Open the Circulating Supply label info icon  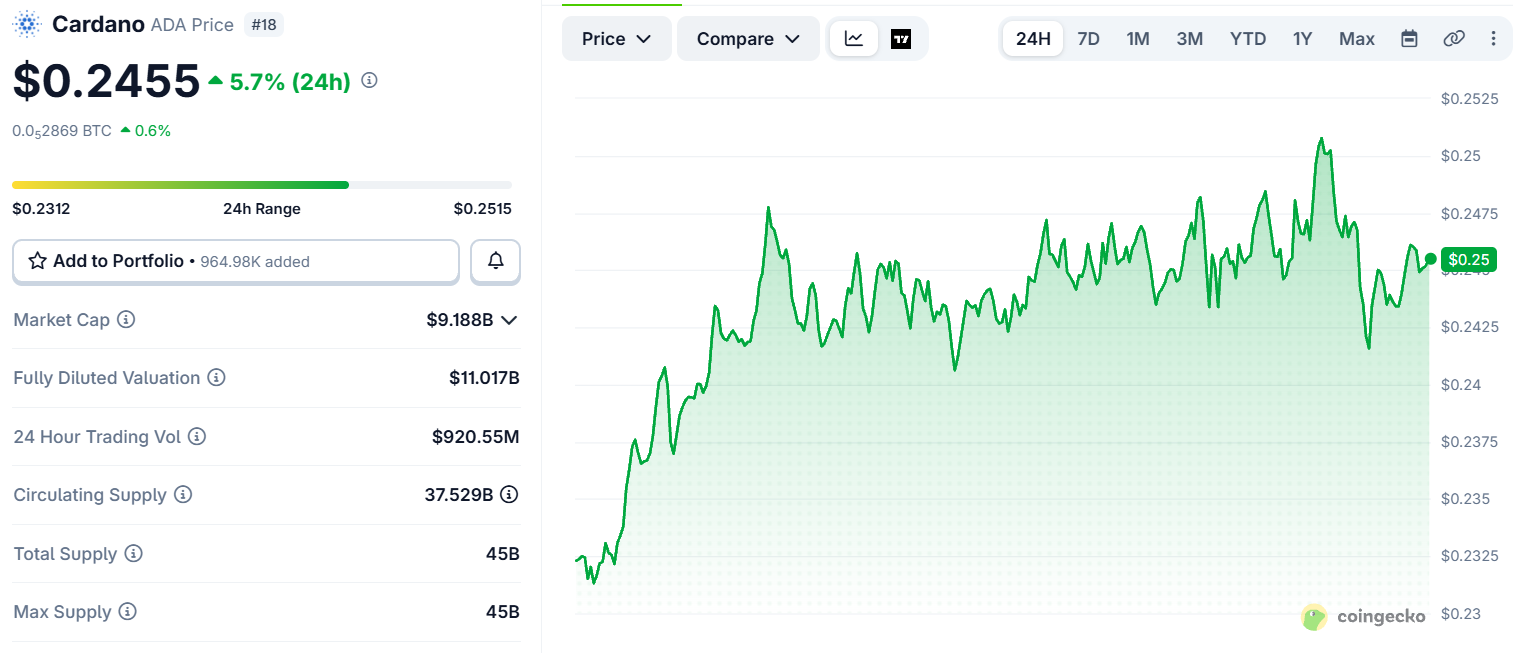(x=183, y=495)
